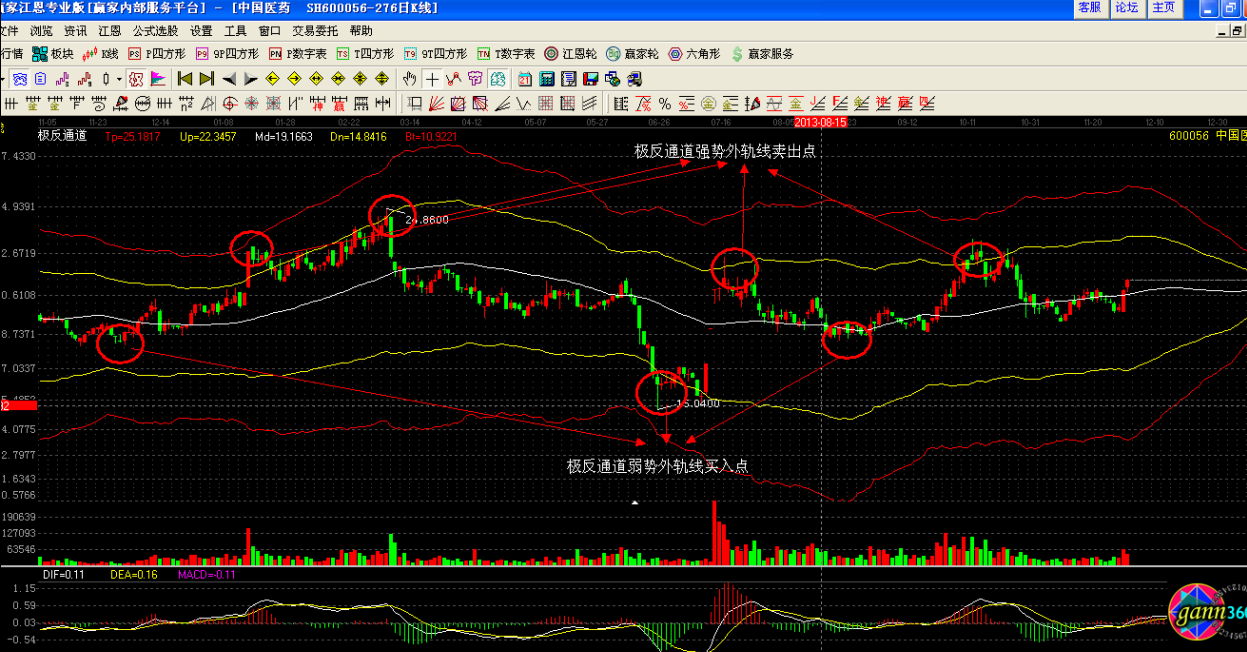Open dropdown arrow beside candlestick icon
The width and height of the screenshot is (1247, 652).
(x=119, y=79)
